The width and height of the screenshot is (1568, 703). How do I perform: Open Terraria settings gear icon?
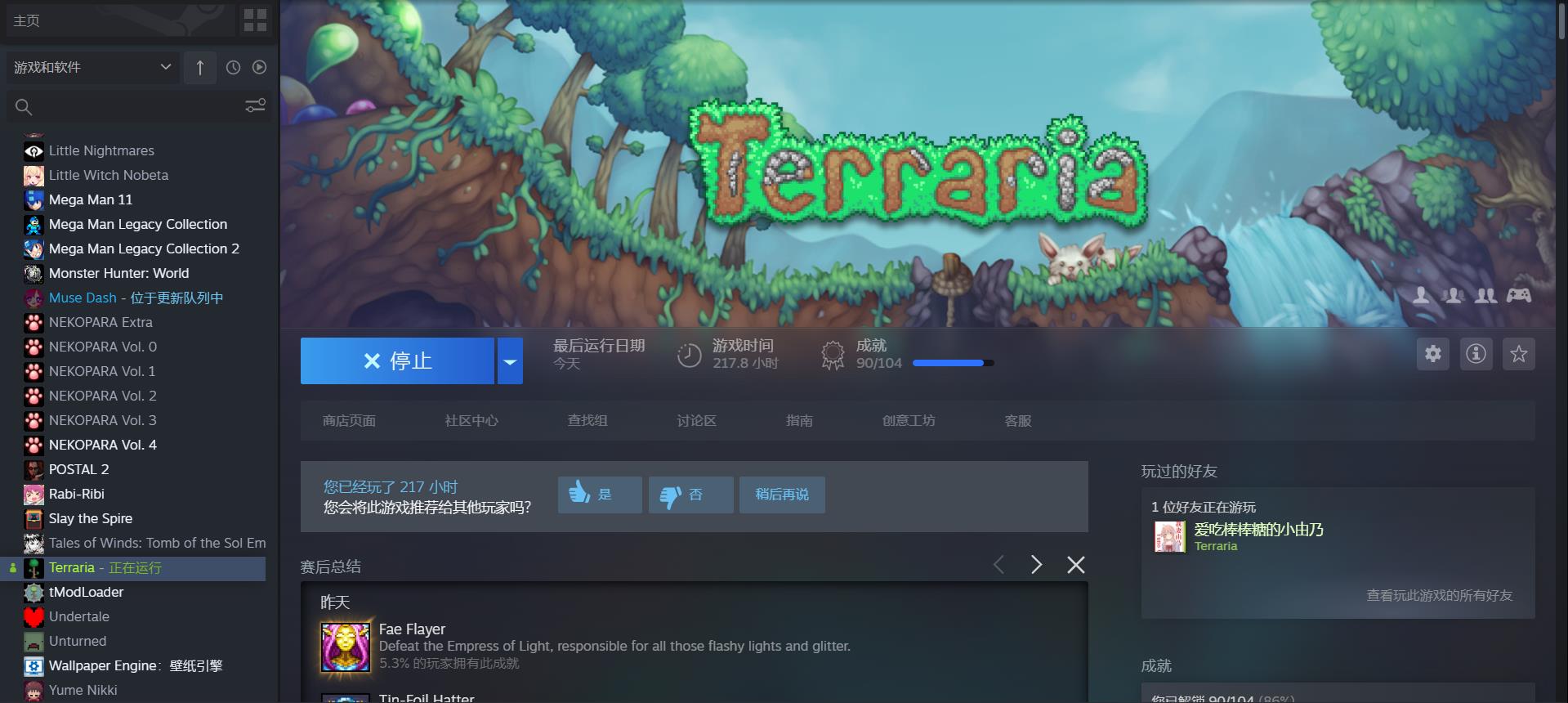(1433, 354)
